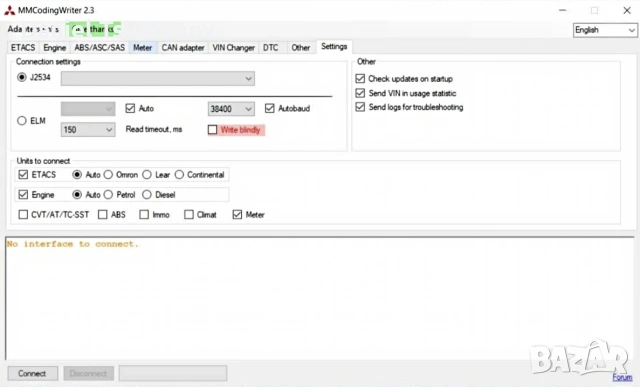Click the Mitsubishi logo title bar icon

(9, 10)
